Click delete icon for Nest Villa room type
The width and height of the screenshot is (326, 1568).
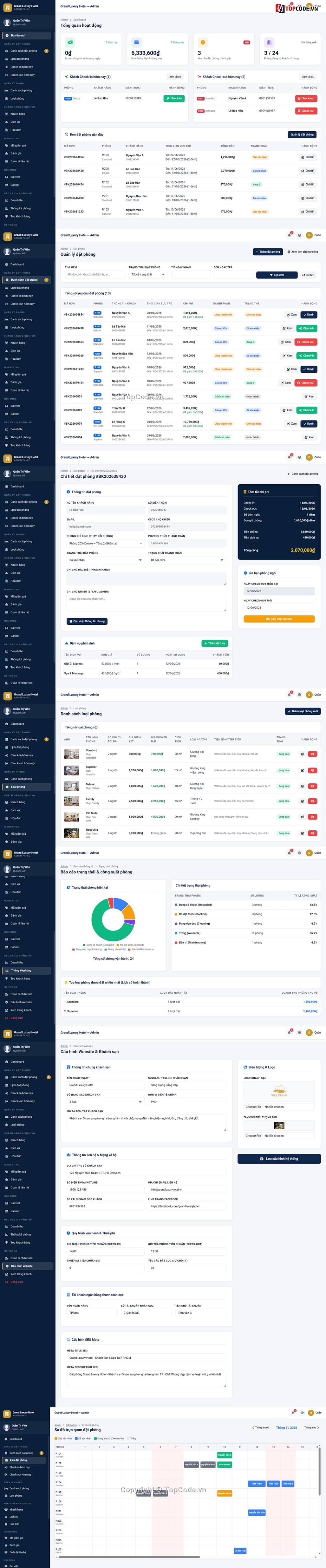pyautogui.click(x=313, y=833)
